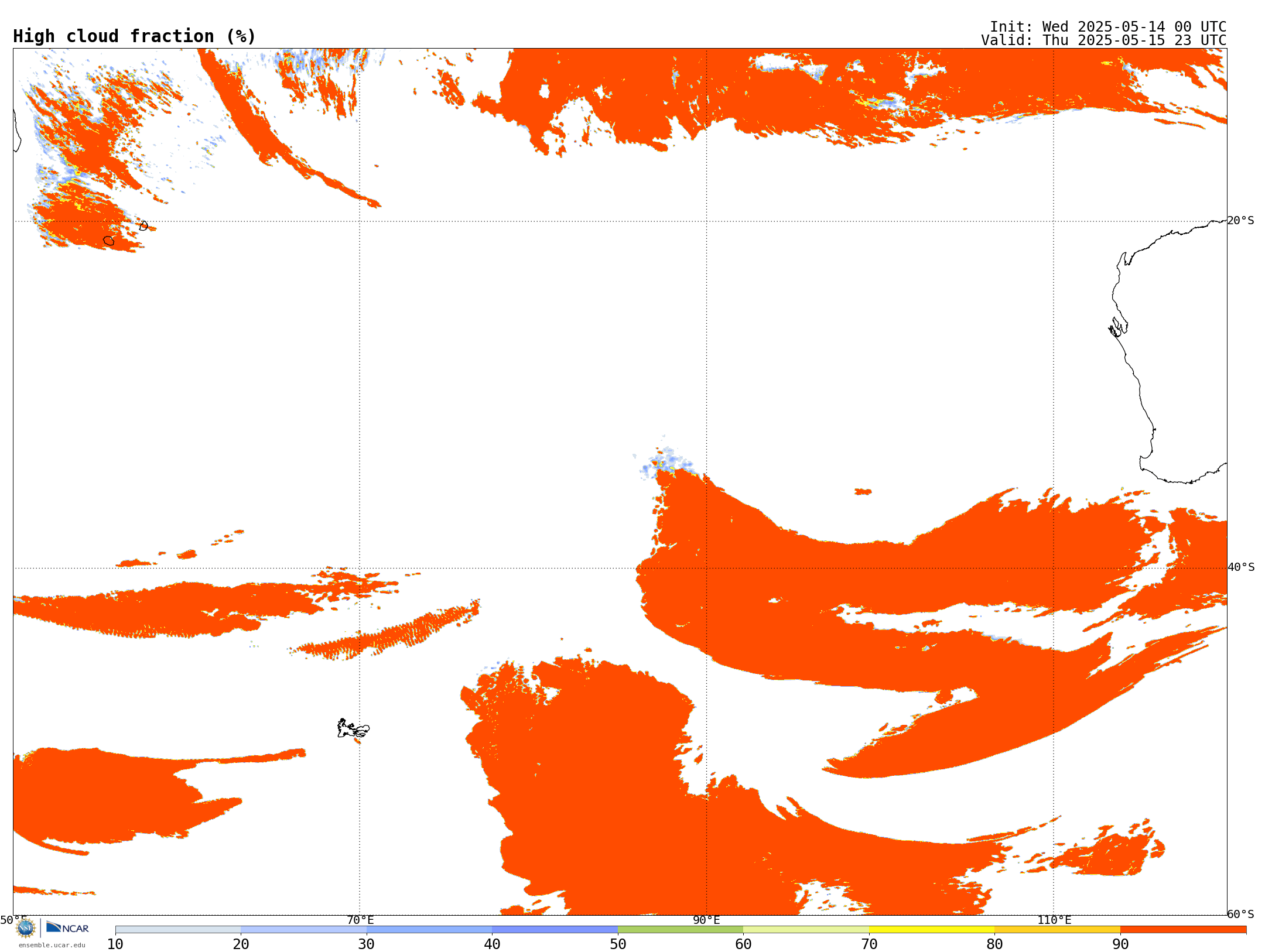This screenshot has width=1265, height=952.
Task: Click the colorbar tick label 40
Action: pyautogui.click(x=492, y=944)
